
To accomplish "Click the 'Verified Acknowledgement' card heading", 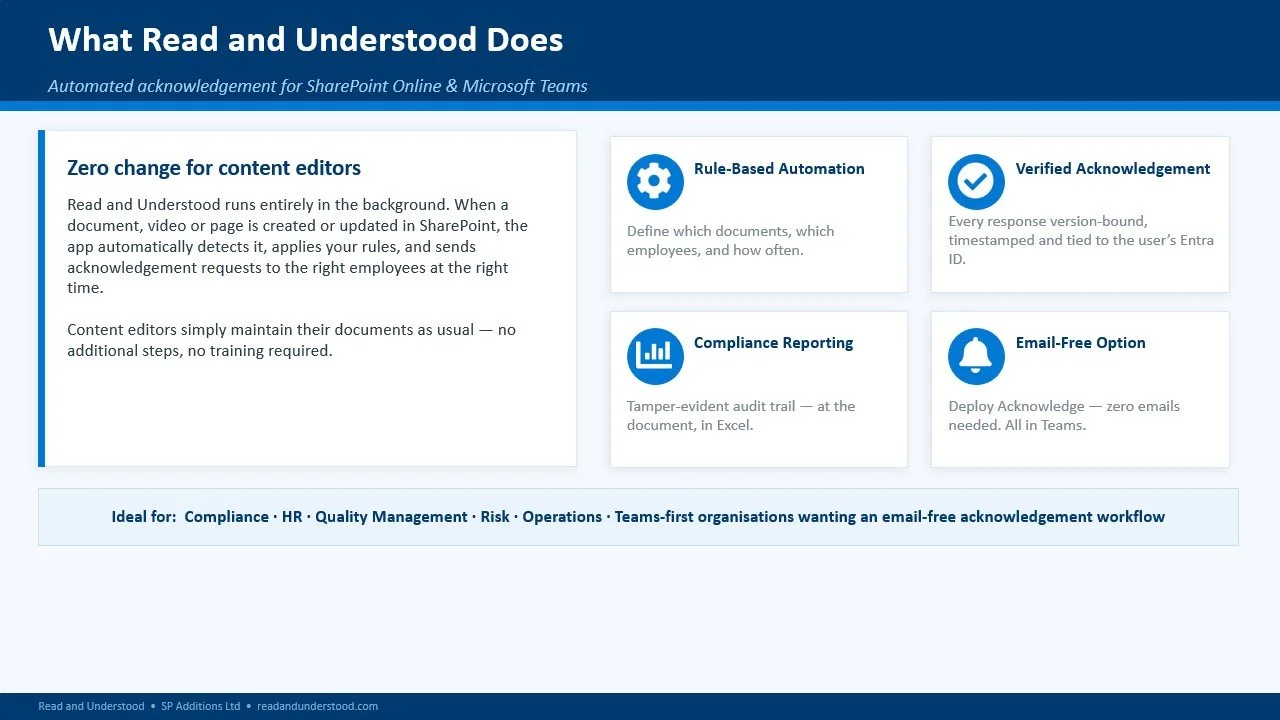I will pos(1113,169).
